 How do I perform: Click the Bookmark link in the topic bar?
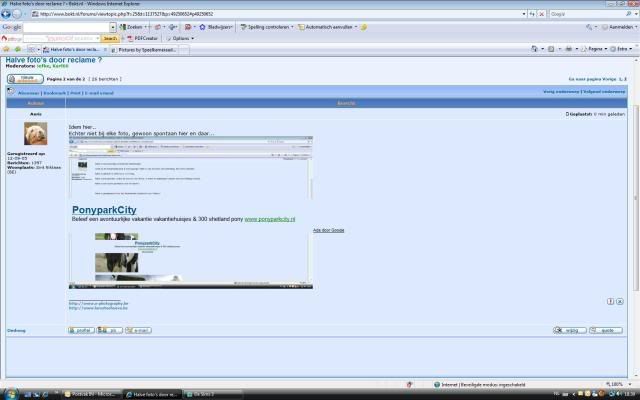pos(55,93)
